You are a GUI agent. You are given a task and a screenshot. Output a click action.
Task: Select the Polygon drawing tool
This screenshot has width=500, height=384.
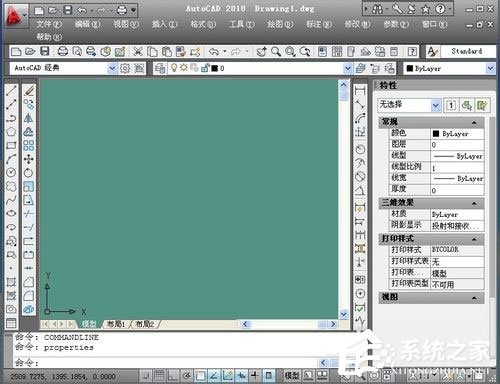[11, 132]
